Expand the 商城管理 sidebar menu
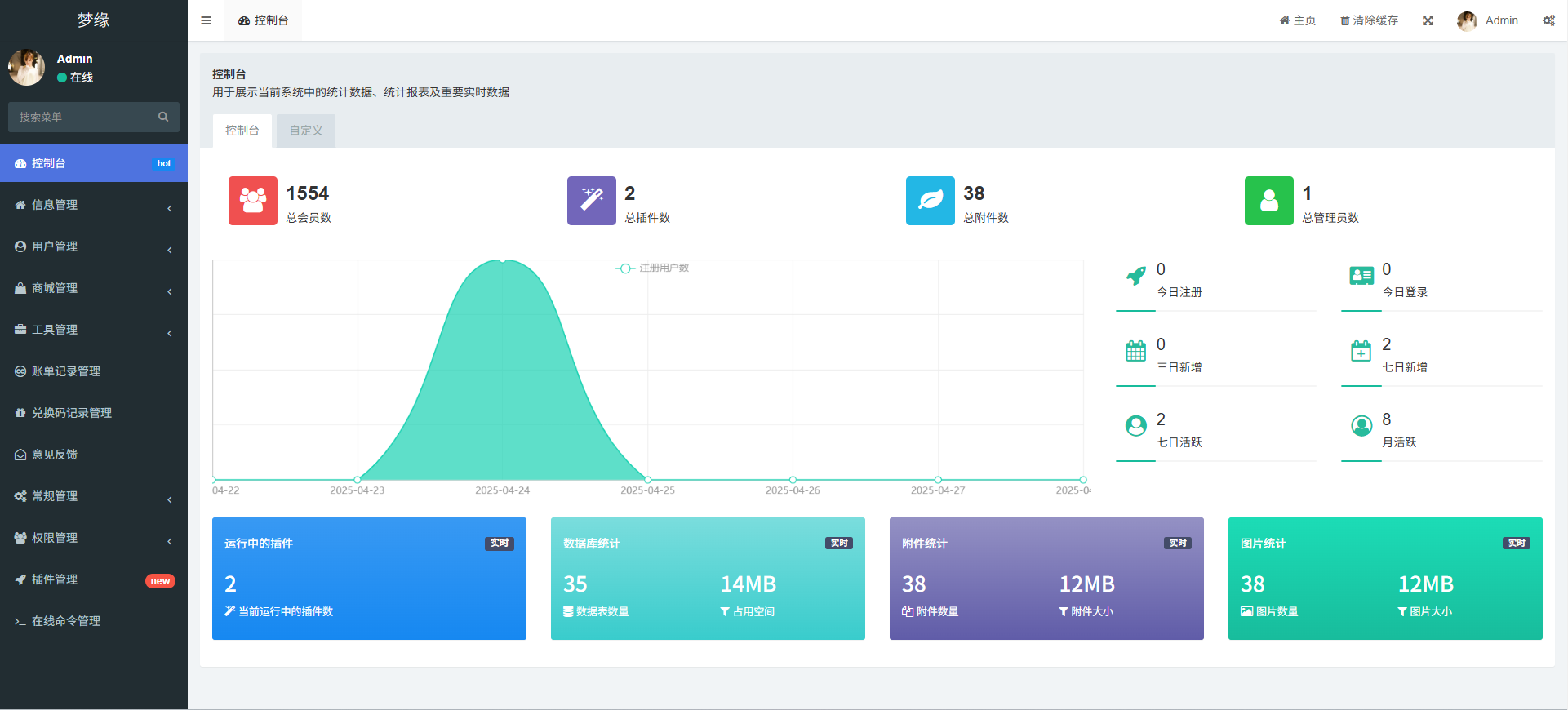The height and width of the screenshot is (710, 1568). 94,288
